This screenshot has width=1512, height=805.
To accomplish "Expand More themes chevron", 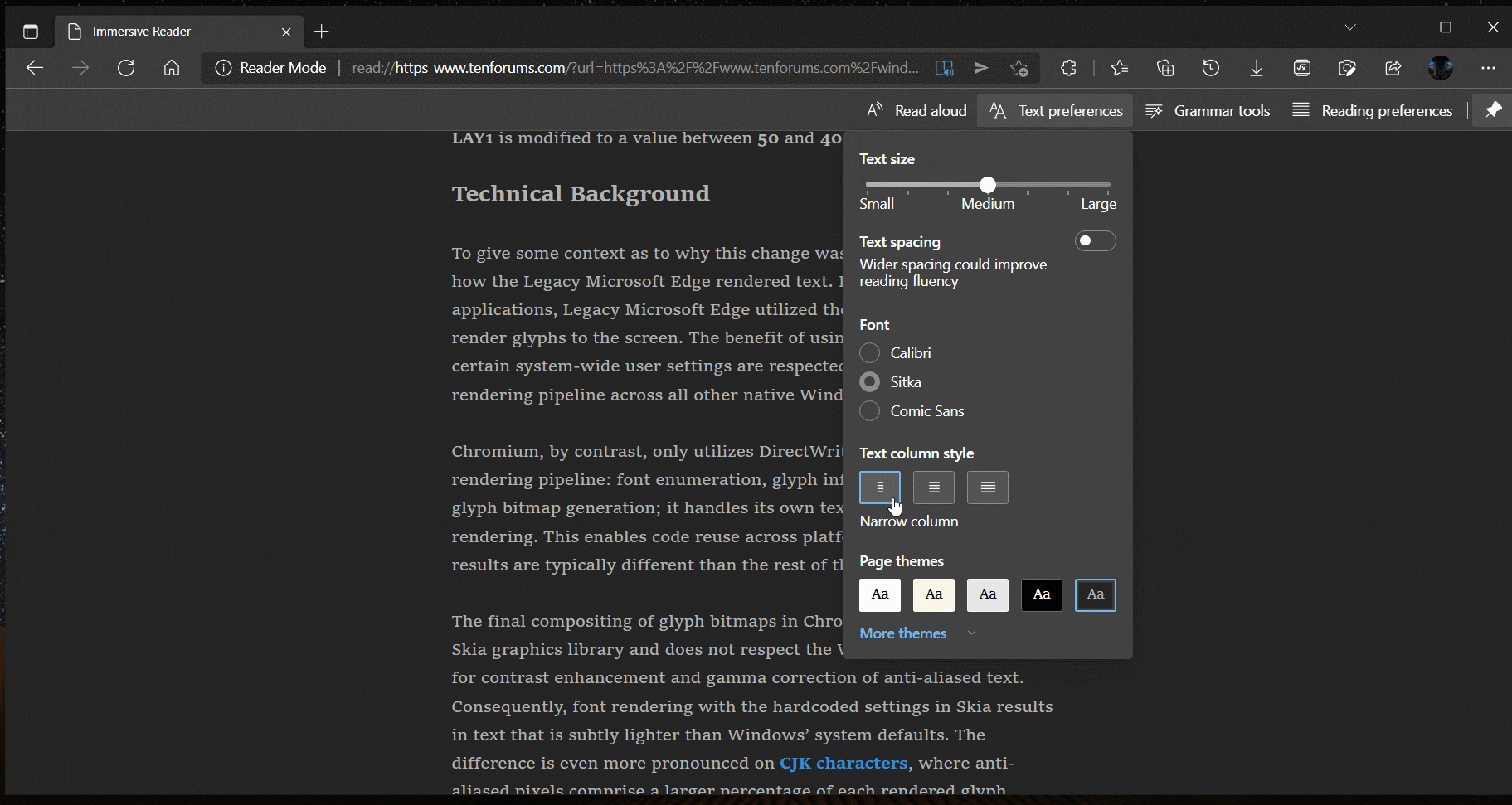I will click(x=971, y=633).
